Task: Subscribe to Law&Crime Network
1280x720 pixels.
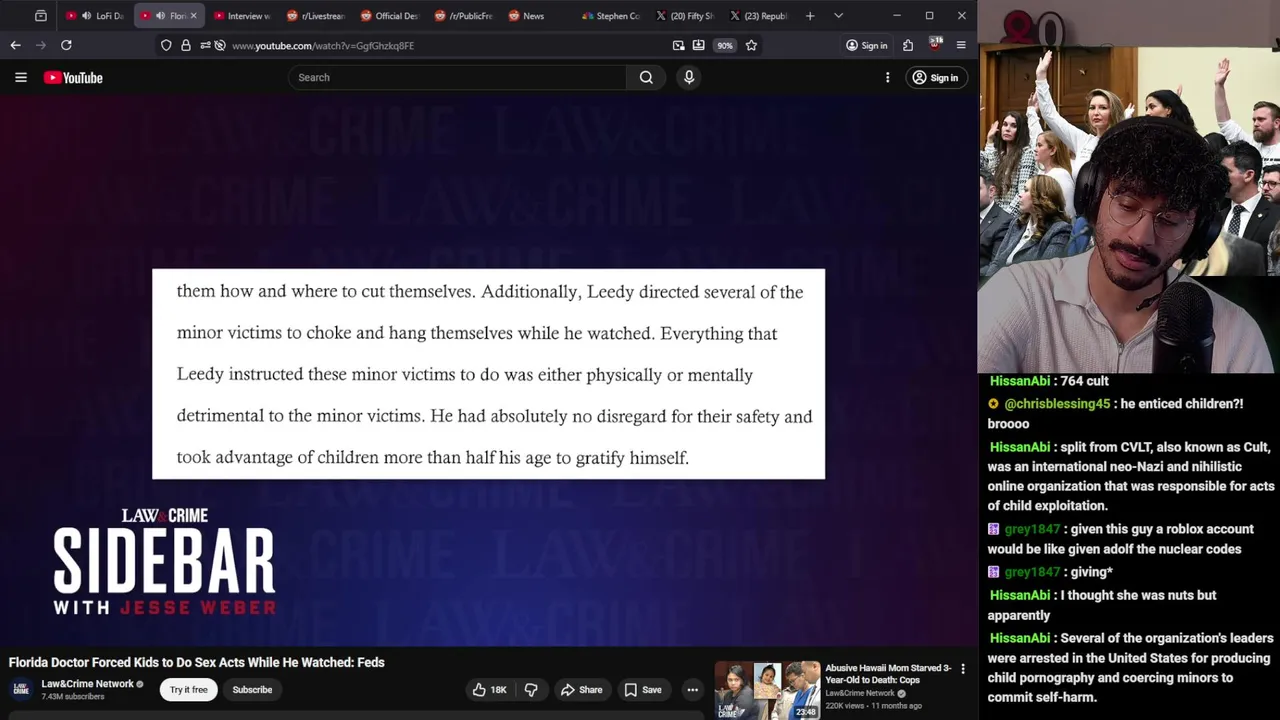Action: click(252, 689)
